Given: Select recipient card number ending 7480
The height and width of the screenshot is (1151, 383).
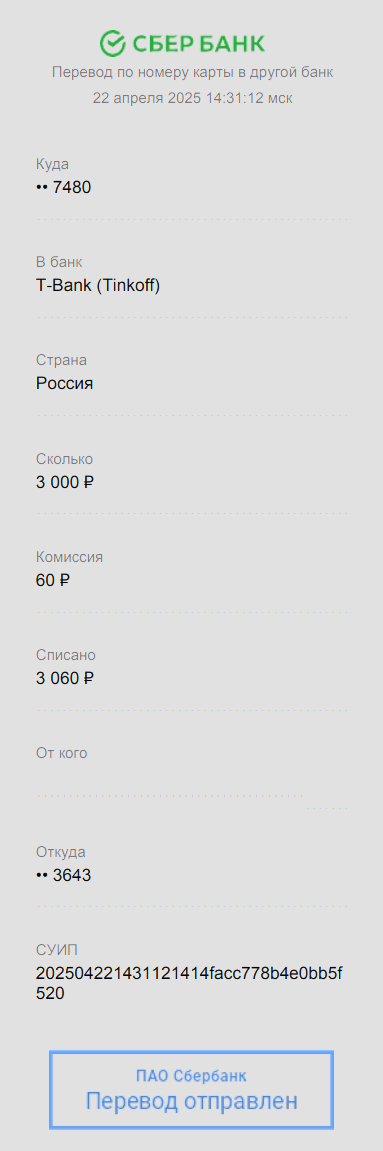Looking at the screenshot, I should 63,187.
